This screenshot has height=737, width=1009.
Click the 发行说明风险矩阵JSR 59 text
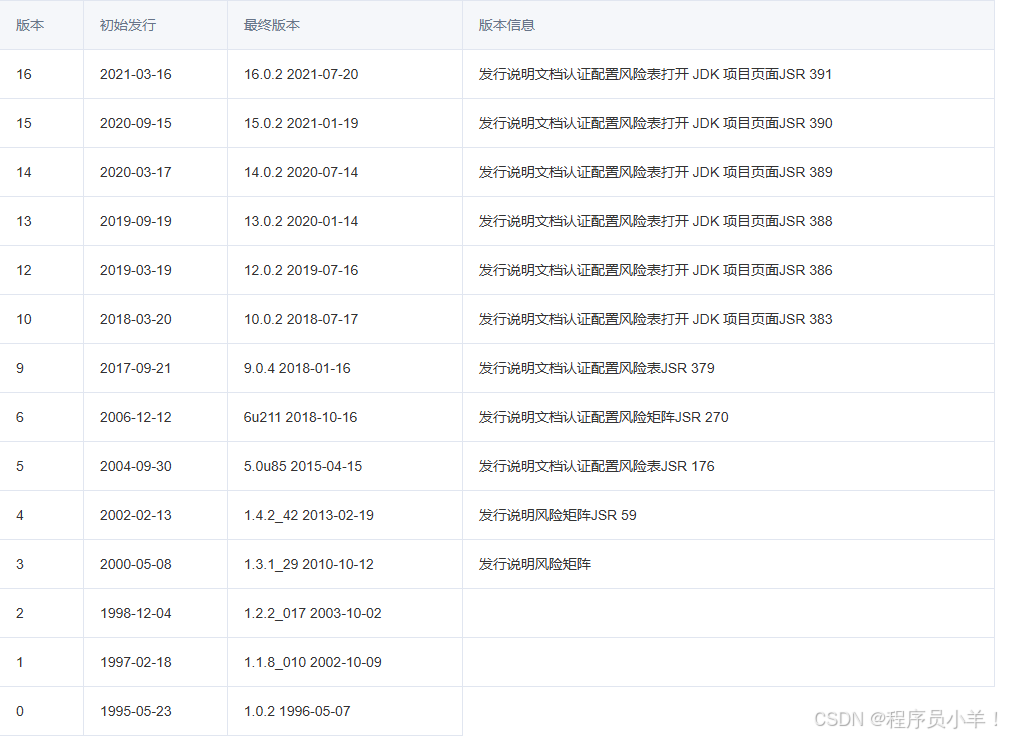point(557,514)
